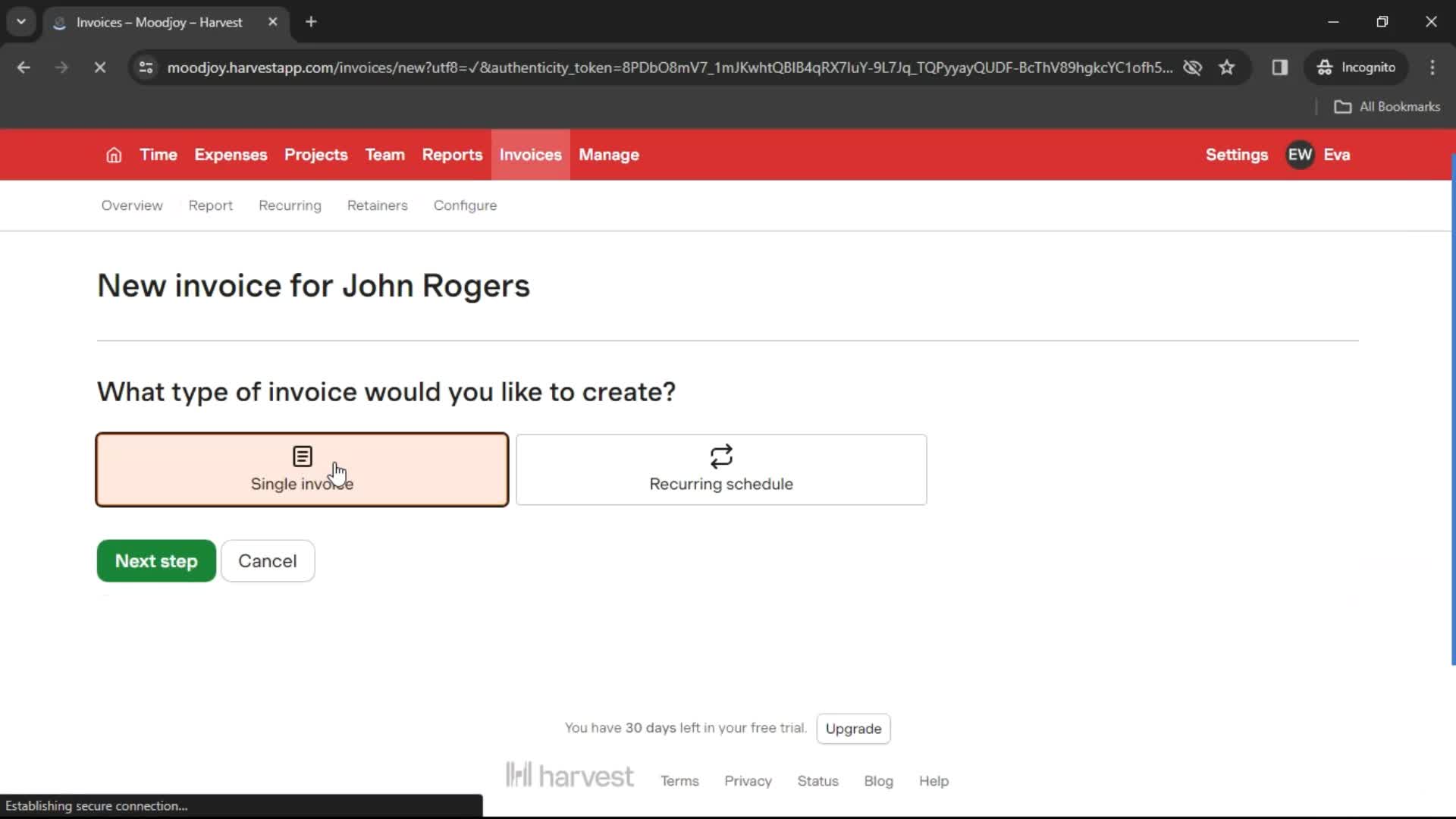The height and width of the screenshot is (819, 1456).
Task: Click the Single invoice document icon
Action: pyautogui.click(x=302, y=456)
